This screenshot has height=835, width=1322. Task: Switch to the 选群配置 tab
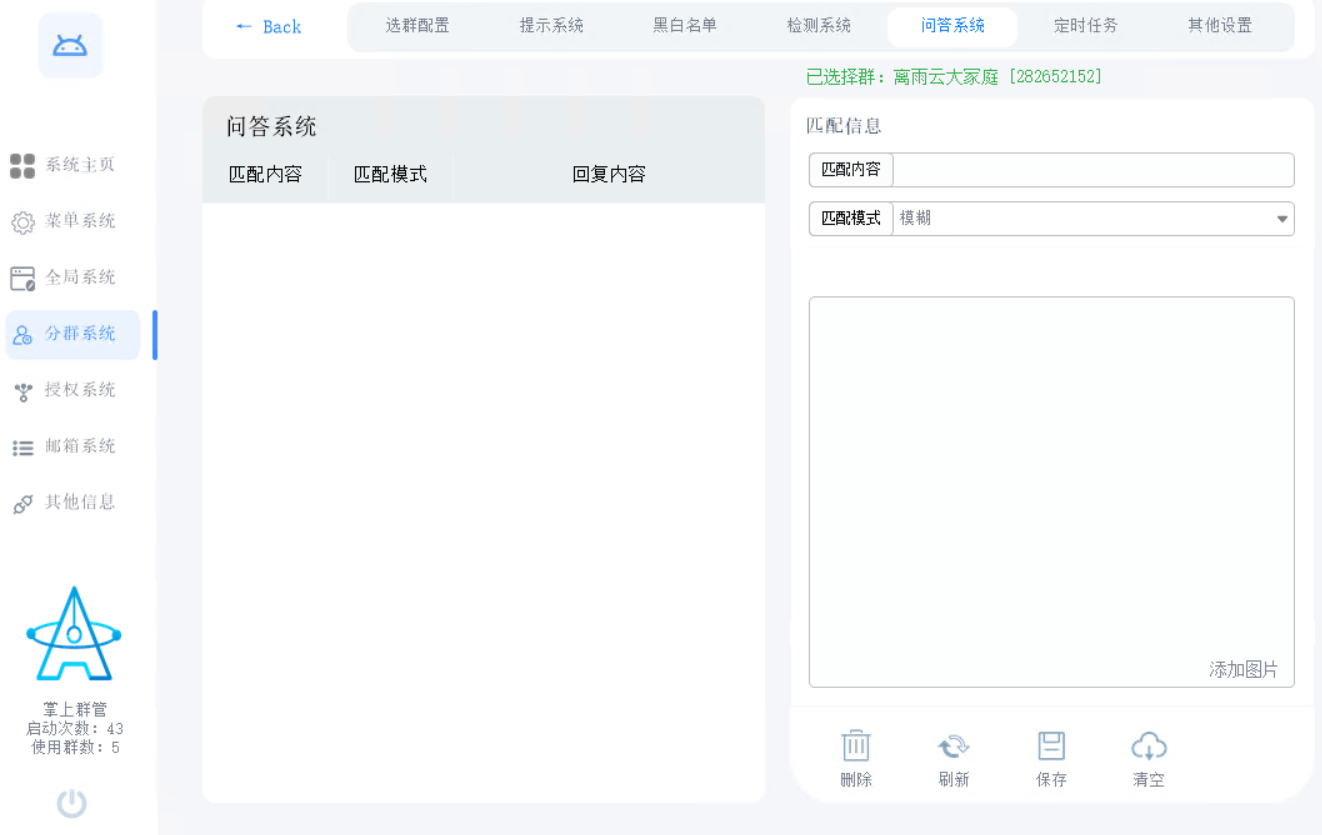coord(417,26)
